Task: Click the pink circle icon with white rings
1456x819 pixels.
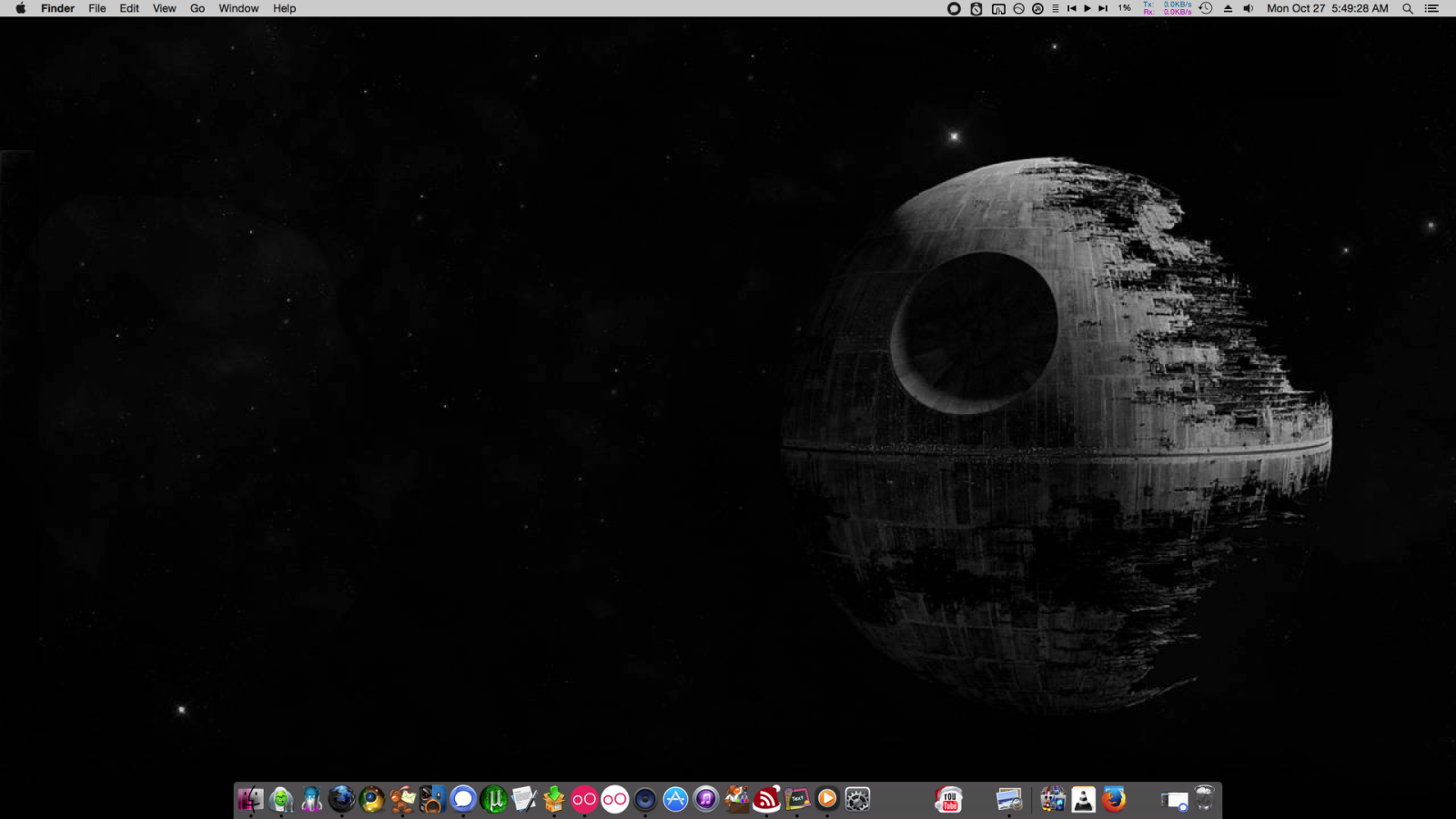Action: coord(584,799)
